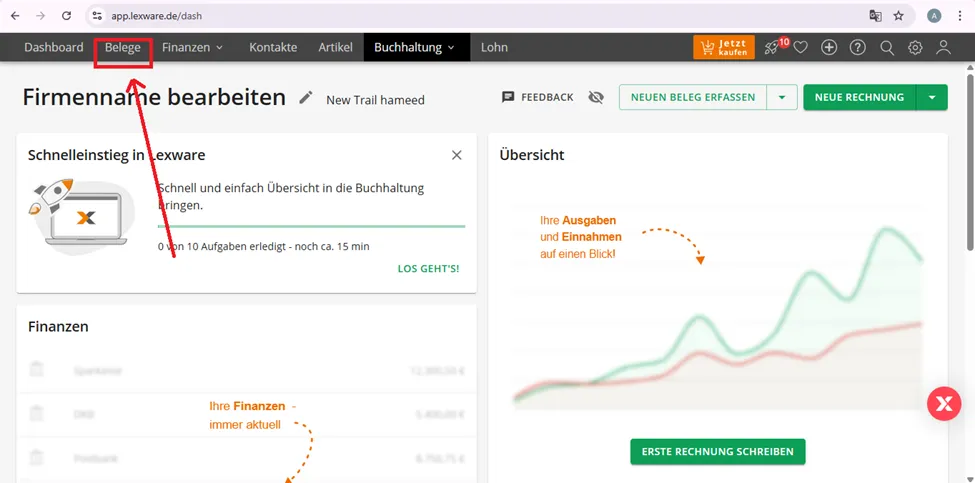Click the New Trail hameed text

click(x=376, y=100)
